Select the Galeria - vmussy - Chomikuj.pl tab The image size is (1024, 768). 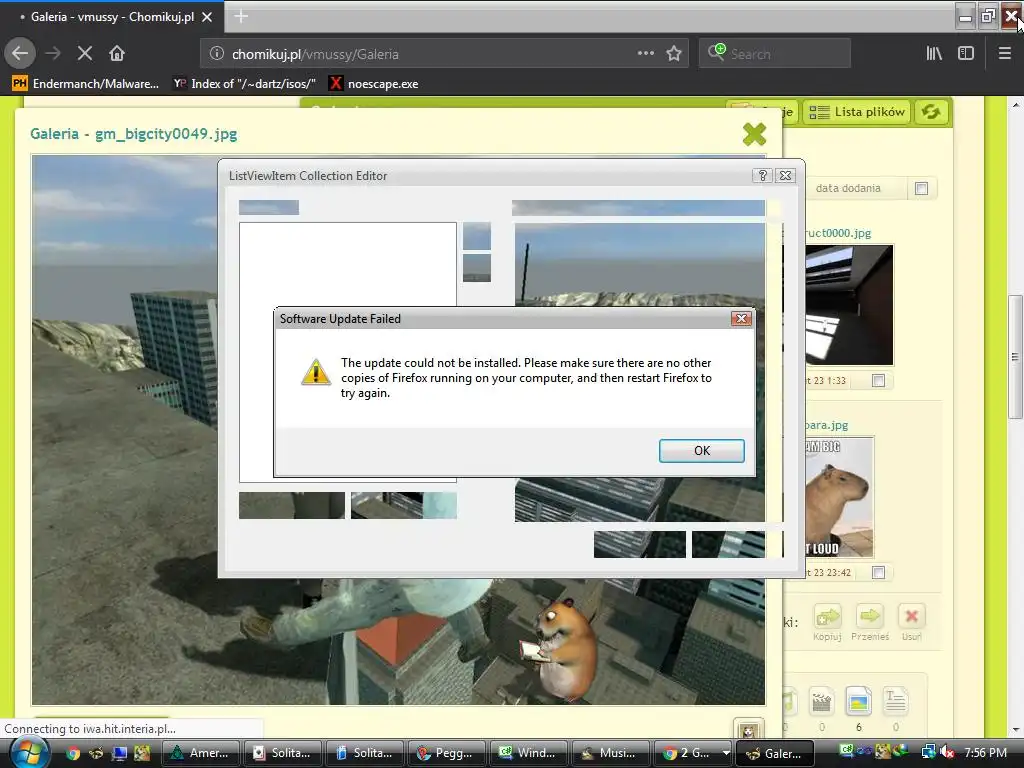click(x=112, y=17)
